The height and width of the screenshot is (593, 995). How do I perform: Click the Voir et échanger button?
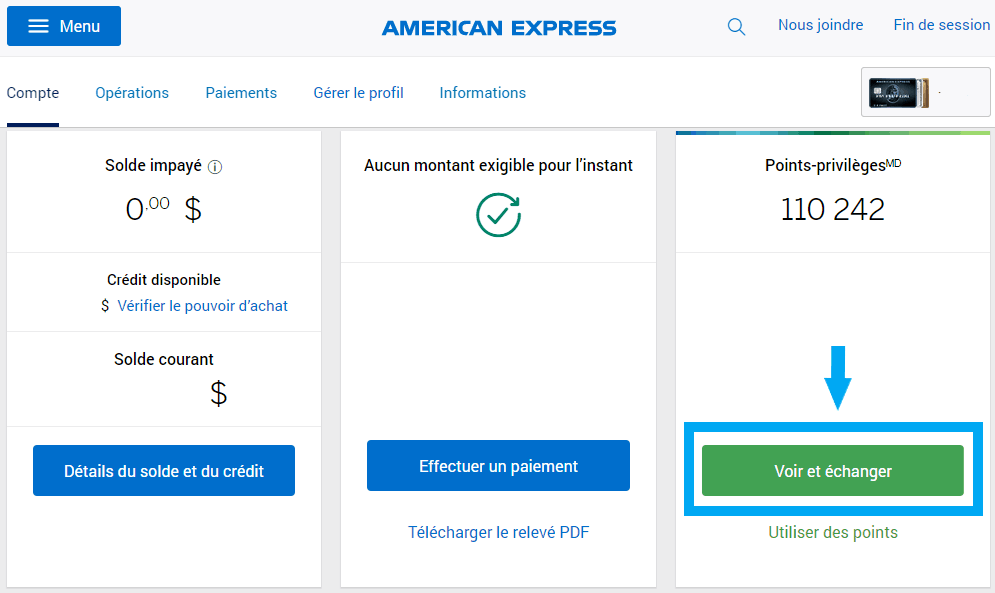click(832, 470)
